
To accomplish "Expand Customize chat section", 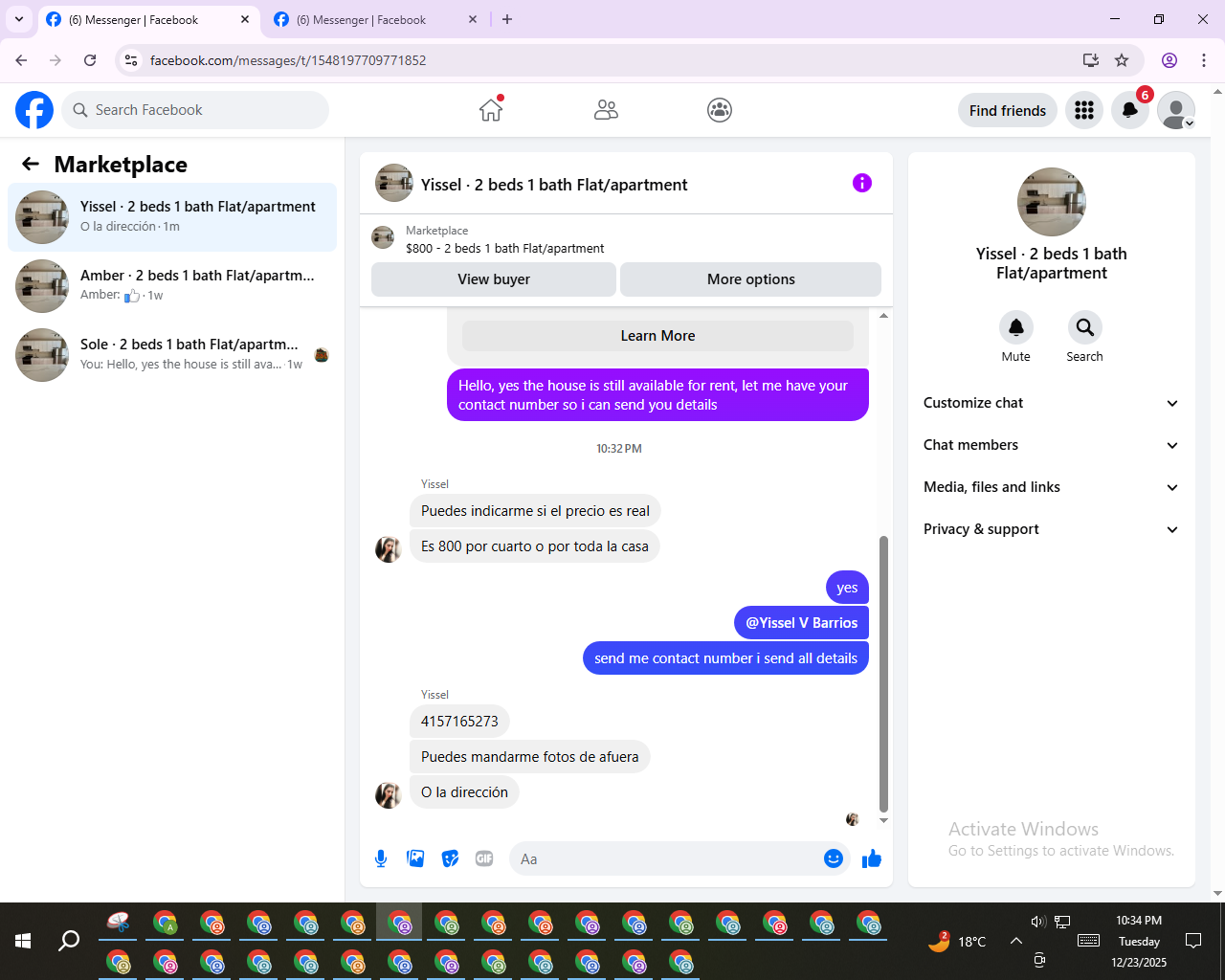I will (x=1052, y=403).
